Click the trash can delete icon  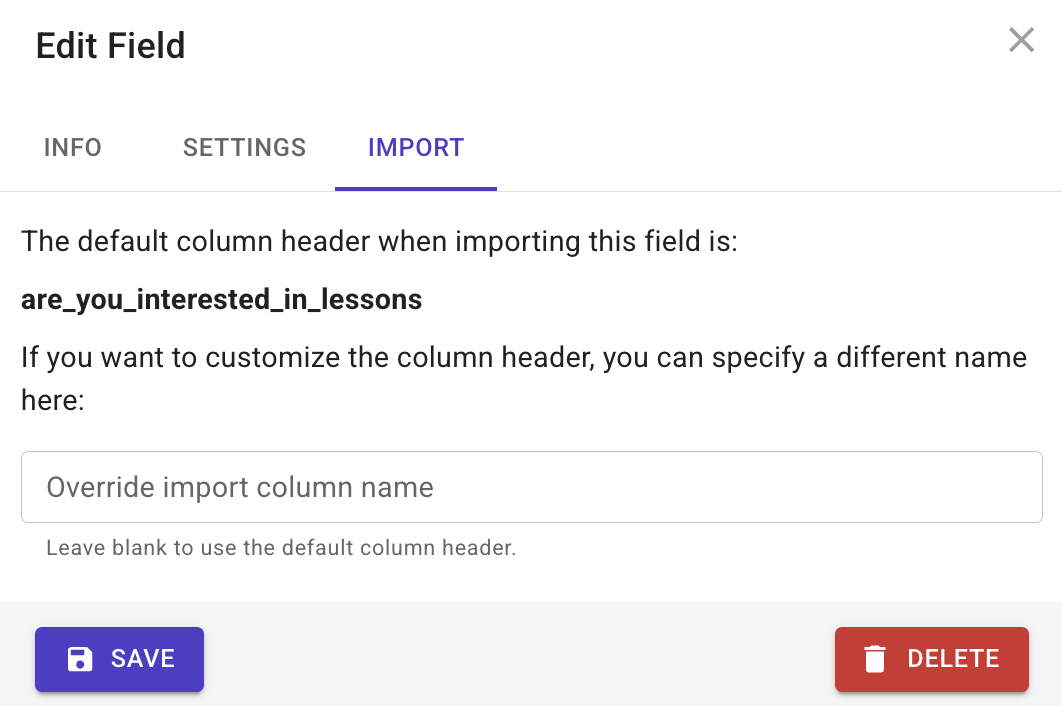[x=874, y=659]
